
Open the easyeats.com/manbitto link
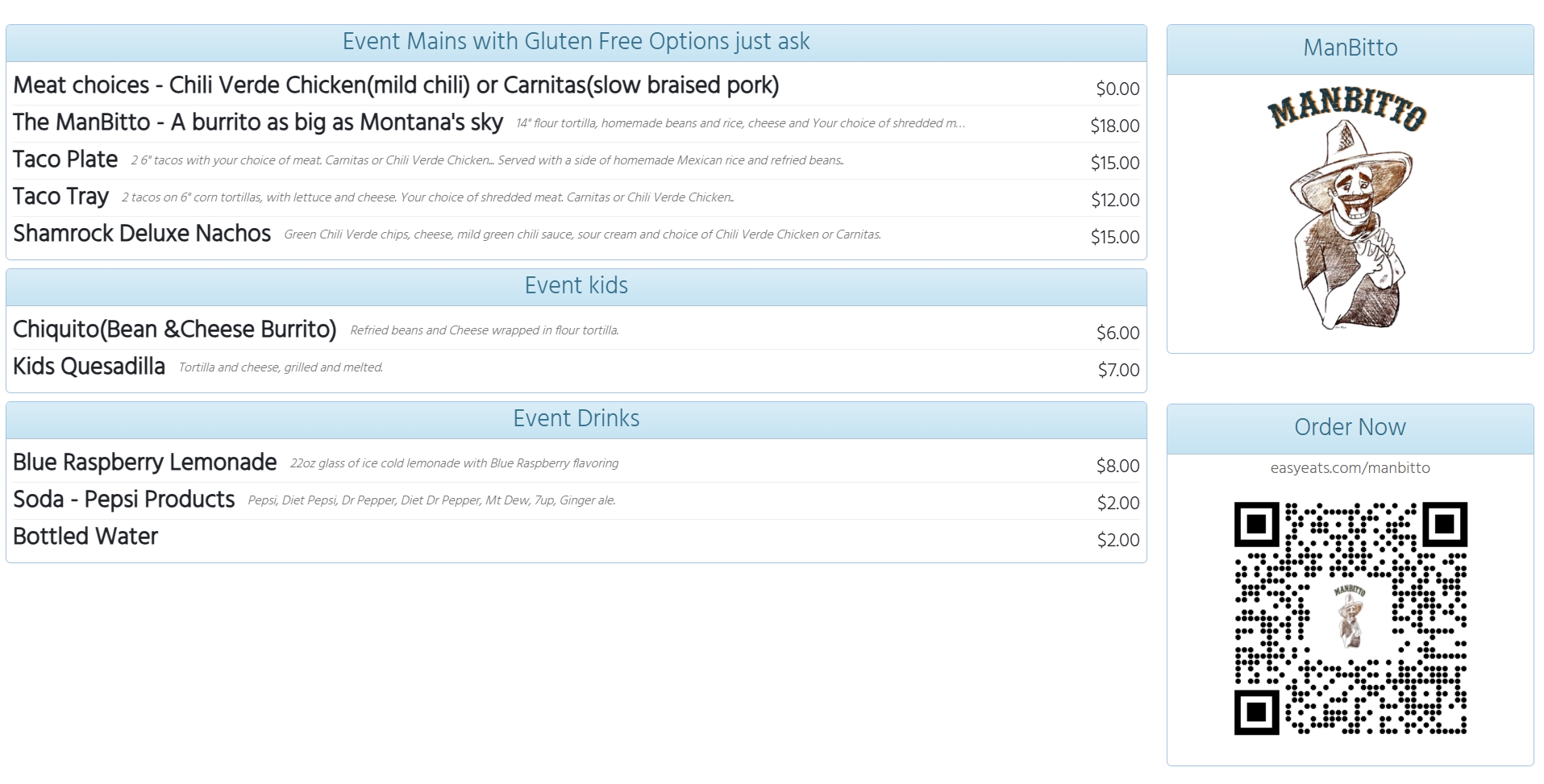coord(1350,468)
